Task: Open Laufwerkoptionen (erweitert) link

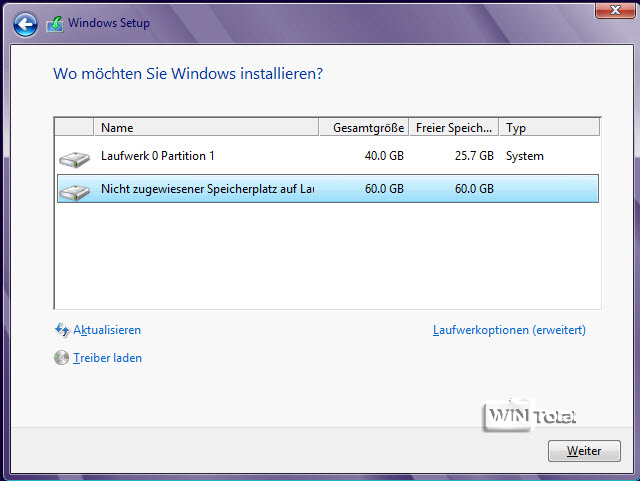Action: pos(509,330)
